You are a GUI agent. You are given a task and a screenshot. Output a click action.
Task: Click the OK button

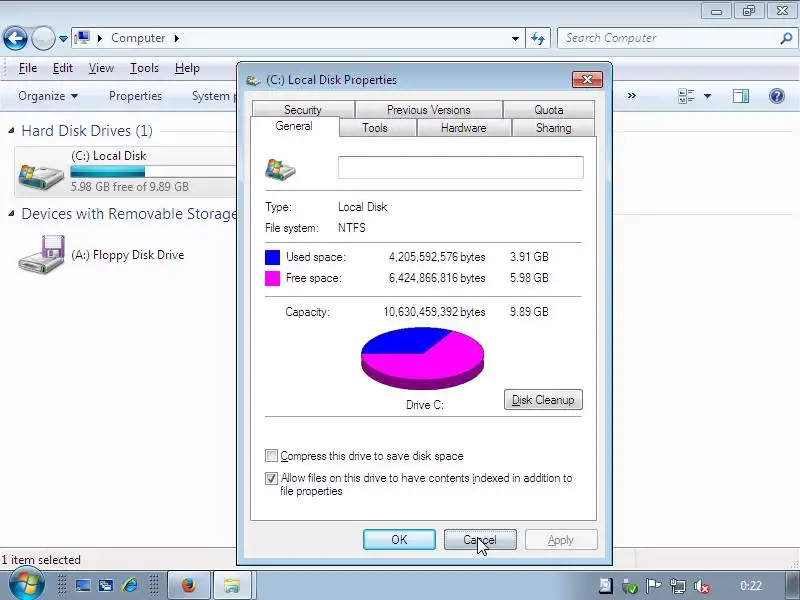(x=399, y=540)
